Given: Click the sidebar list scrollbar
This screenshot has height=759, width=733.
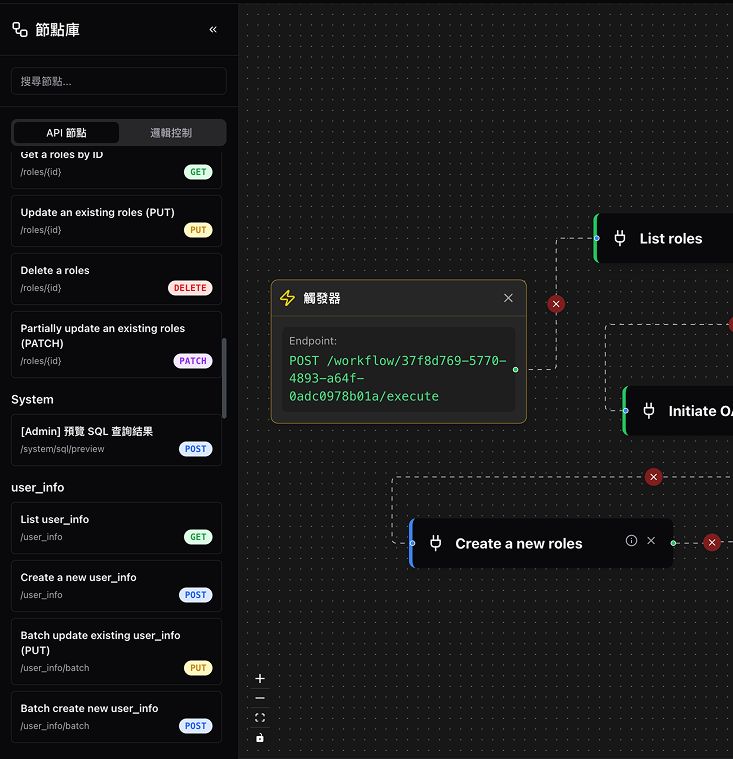Looking at the screenshot, I should pos(224,378).
